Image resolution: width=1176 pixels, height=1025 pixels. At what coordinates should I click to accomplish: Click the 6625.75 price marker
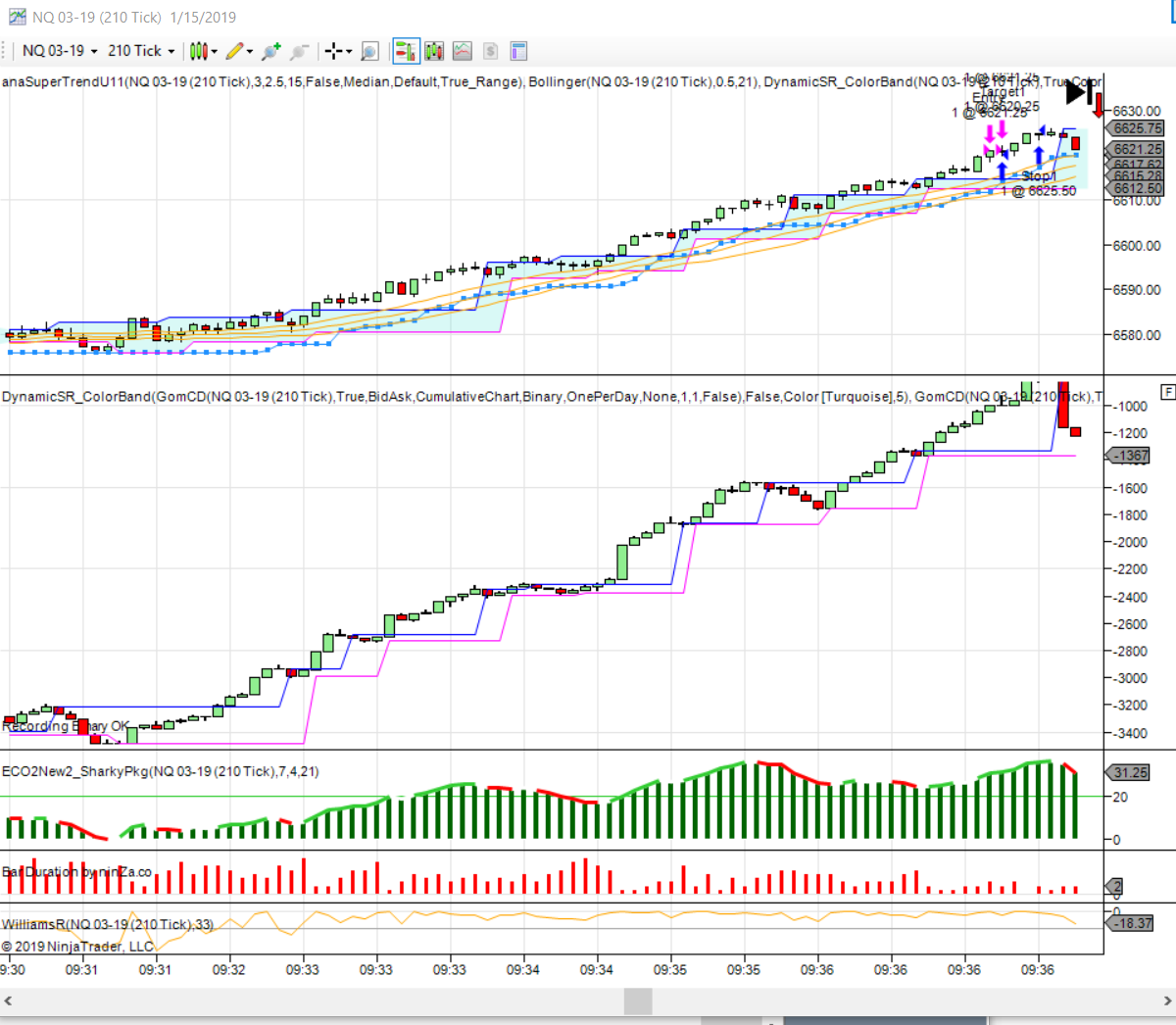1137,128
